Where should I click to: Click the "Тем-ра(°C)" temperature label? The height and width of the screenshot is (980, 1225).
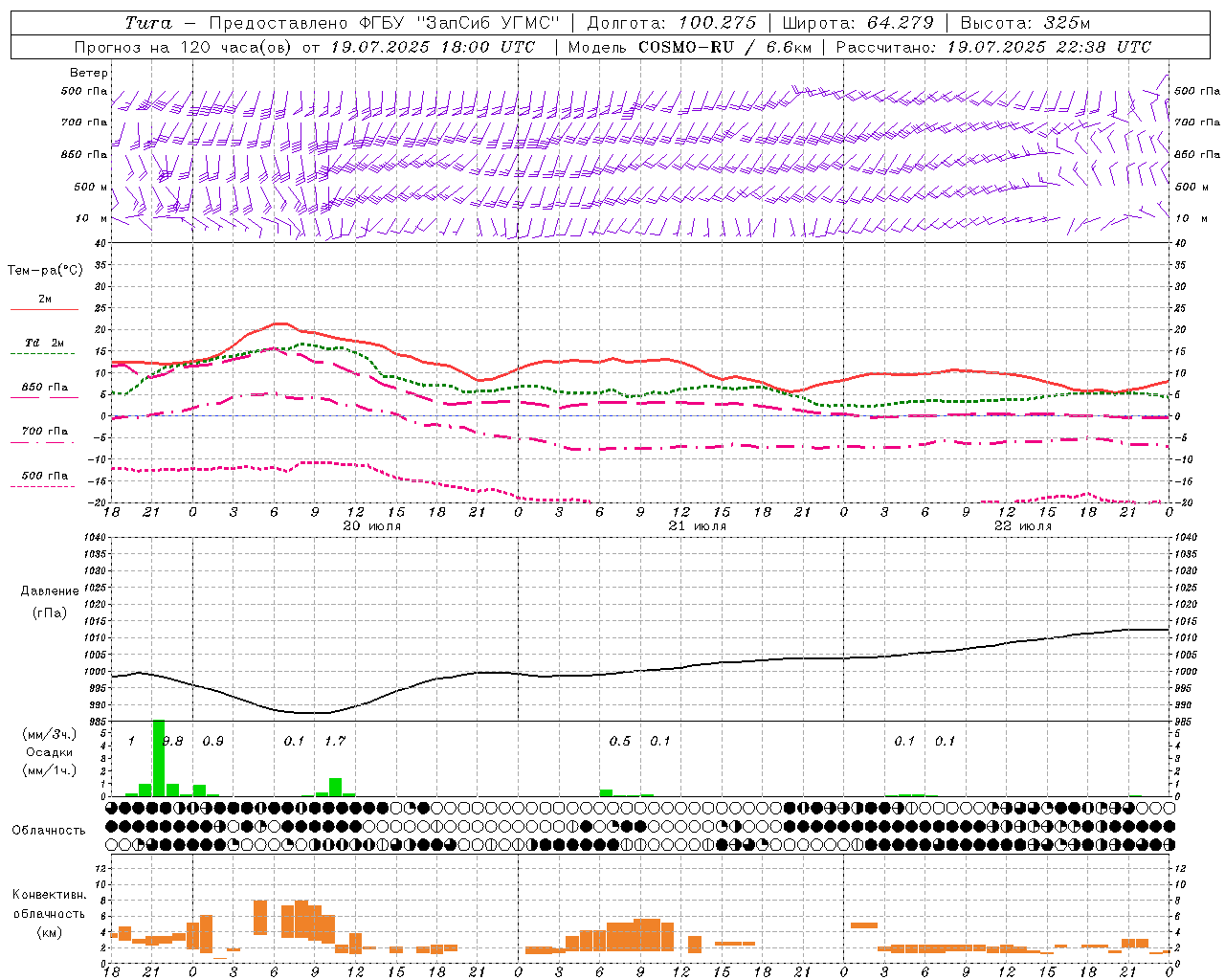click(45, 271)
